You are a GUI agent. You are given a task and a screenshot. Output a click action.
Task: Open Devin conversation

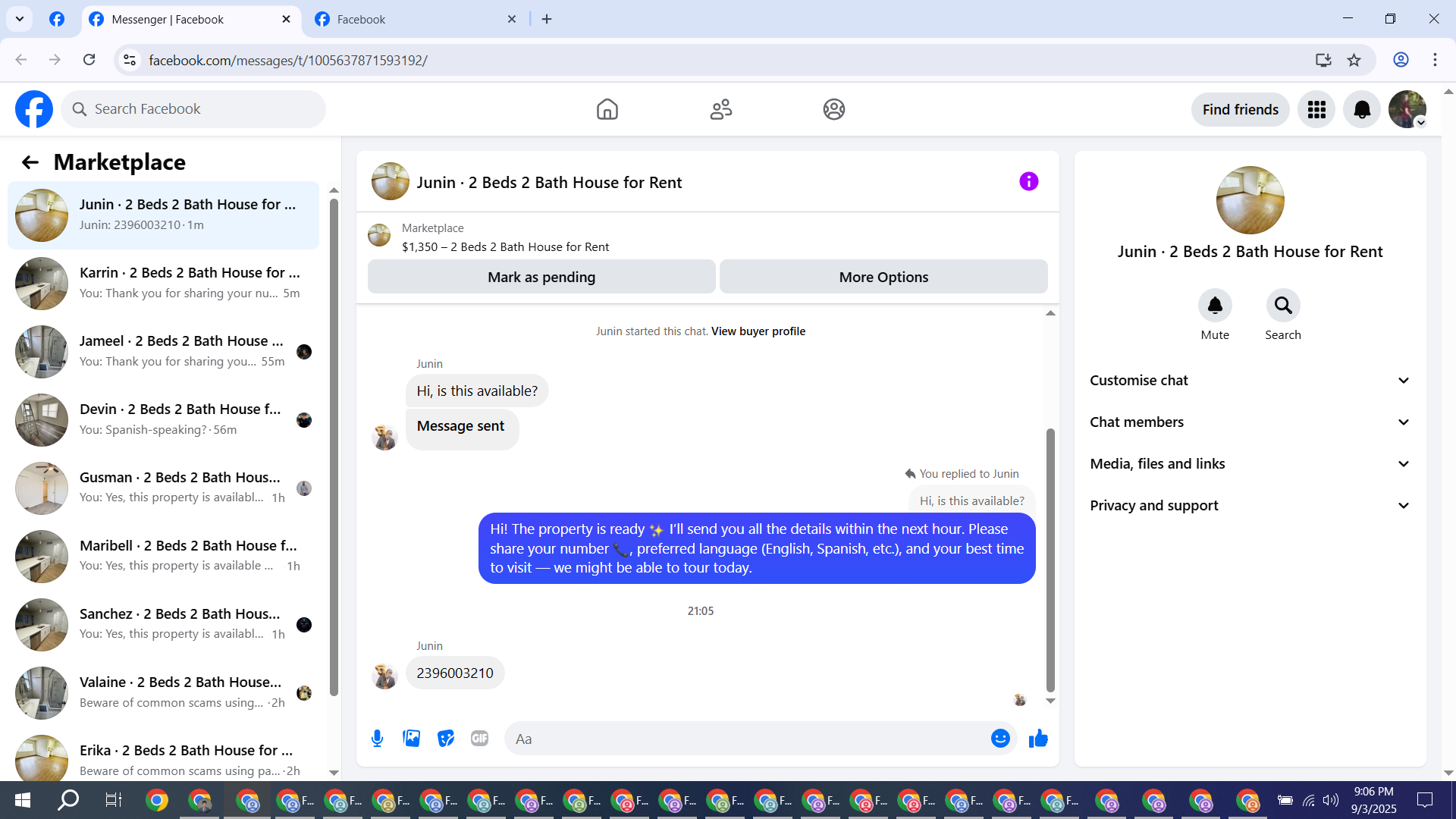[x=163, y=419]
